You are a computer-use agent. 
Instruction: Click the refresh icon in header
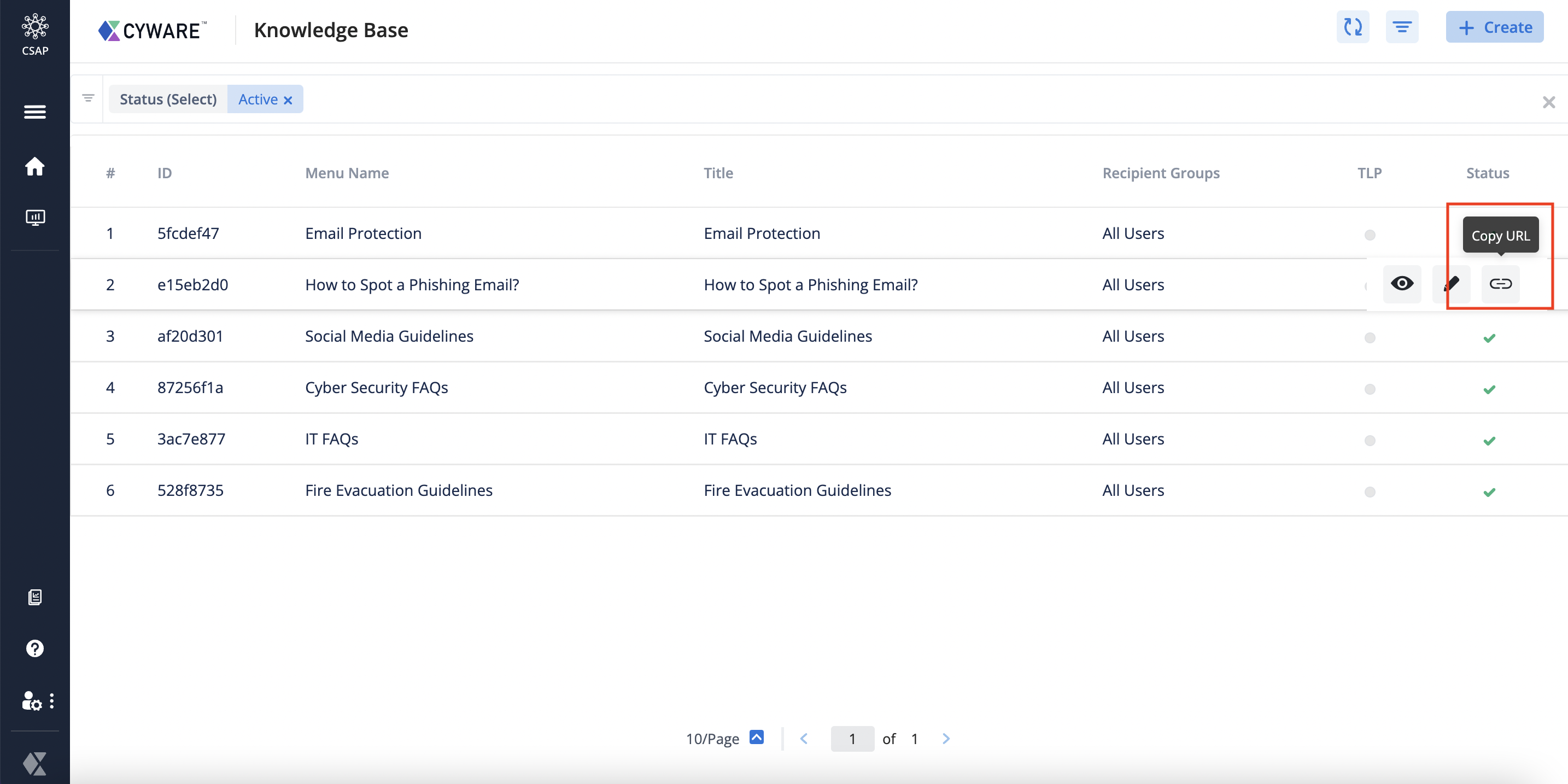1353,27
